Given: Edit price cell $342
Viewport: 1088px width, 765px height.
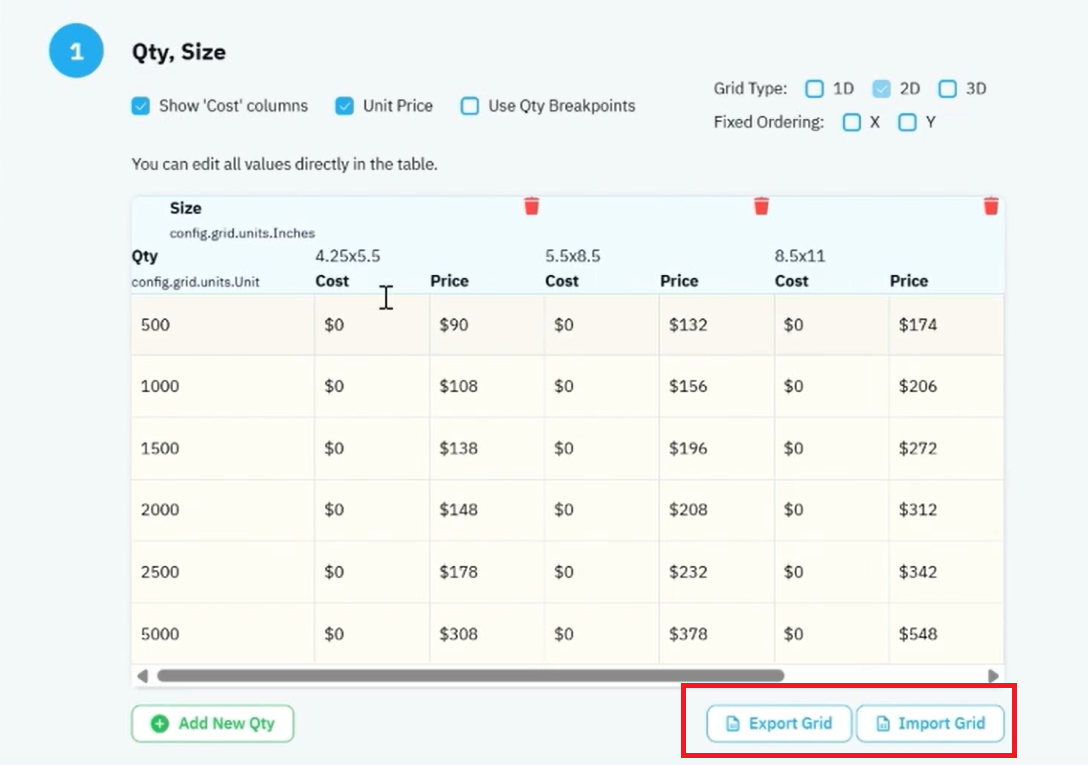Looking at the screenshot, I should point(946,572).
